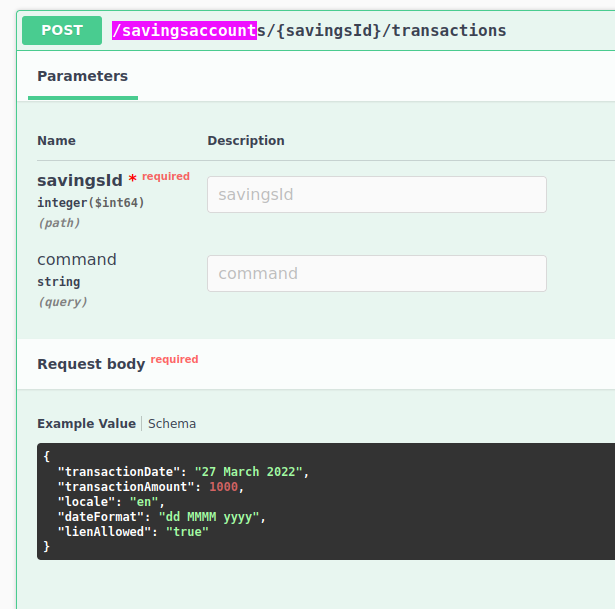Viewport: 615px width, 609px height.
Task: Click the command parameter name label
Action: (77, 259)
